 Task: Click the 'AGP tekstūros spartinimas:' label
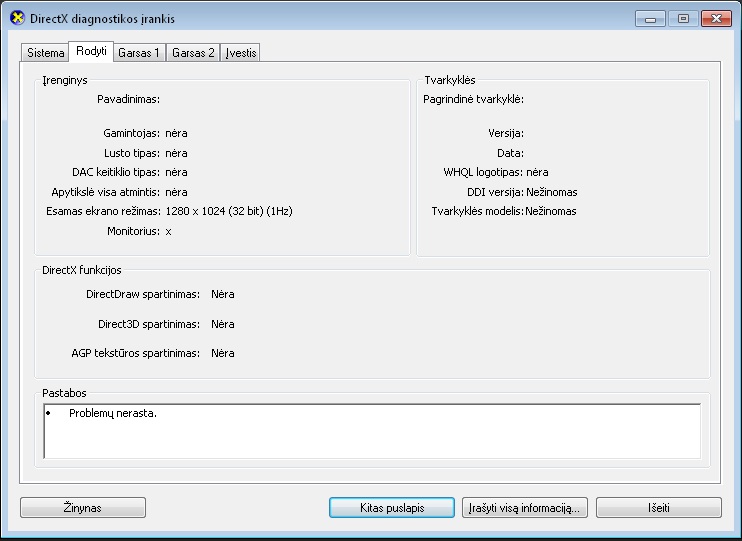(x=135, y=353)
